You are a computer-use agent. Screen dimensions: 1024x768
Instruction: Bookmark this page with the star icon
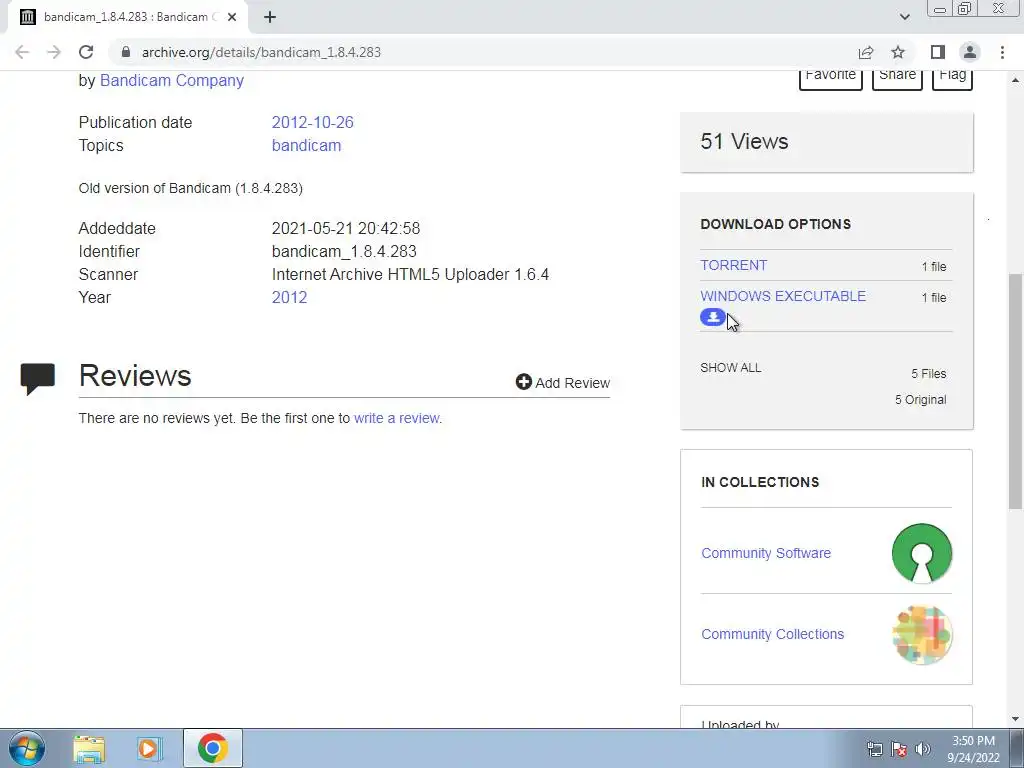pyautogui.click(x=898, y=52)
